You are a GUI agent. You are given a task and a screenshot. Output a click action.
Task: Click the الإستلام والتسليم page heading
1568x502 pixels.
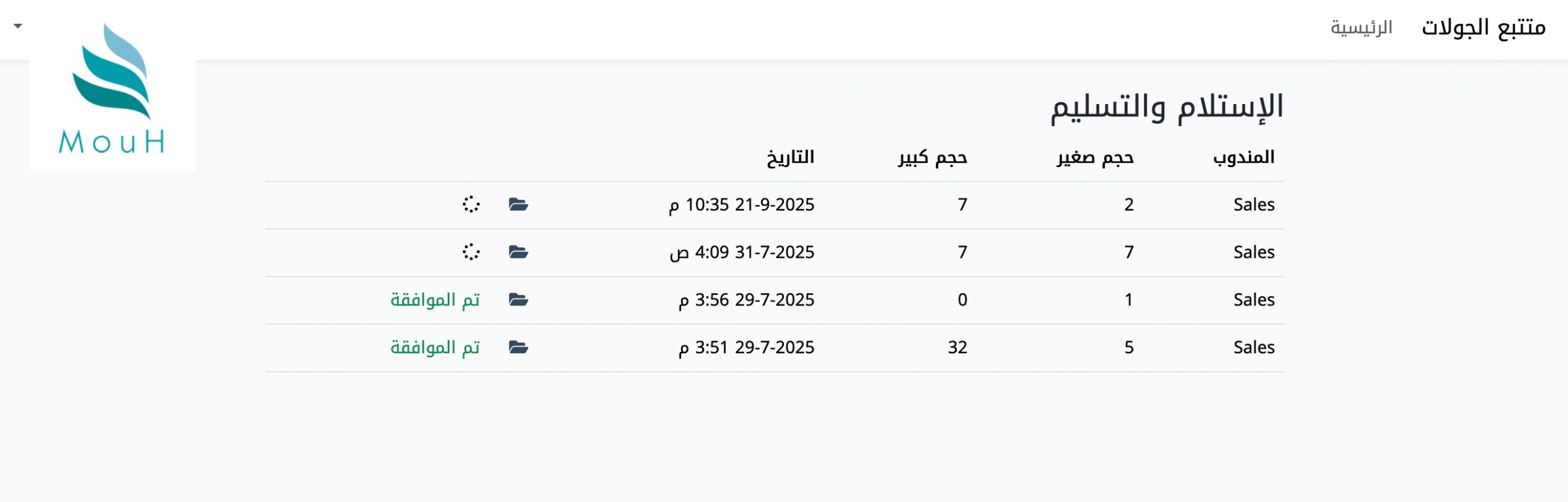[x=1167, y=107]
